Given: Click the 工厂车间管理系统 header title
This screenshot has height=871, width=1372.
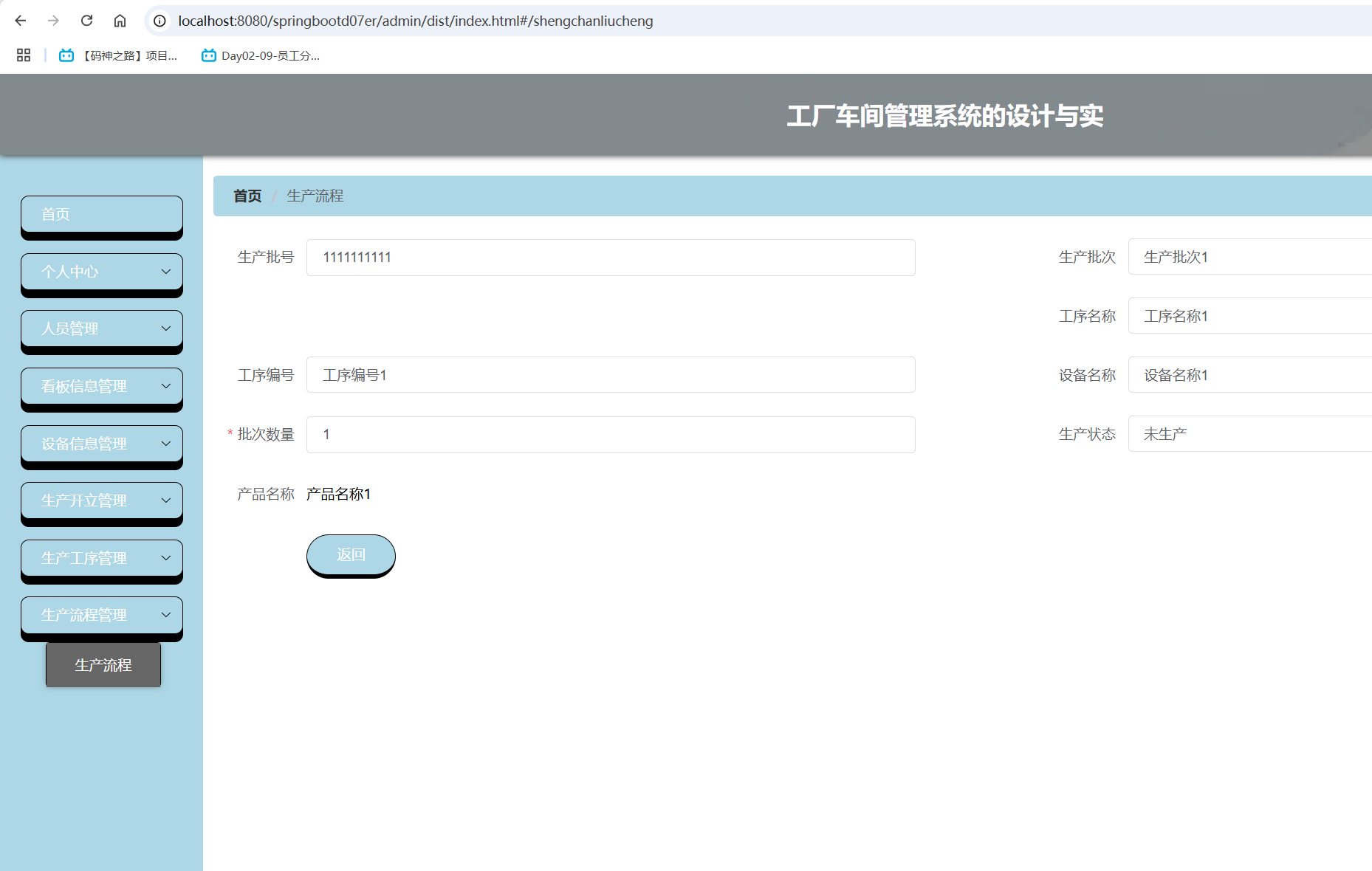Looking at the screenshot, I should [945, 116].
